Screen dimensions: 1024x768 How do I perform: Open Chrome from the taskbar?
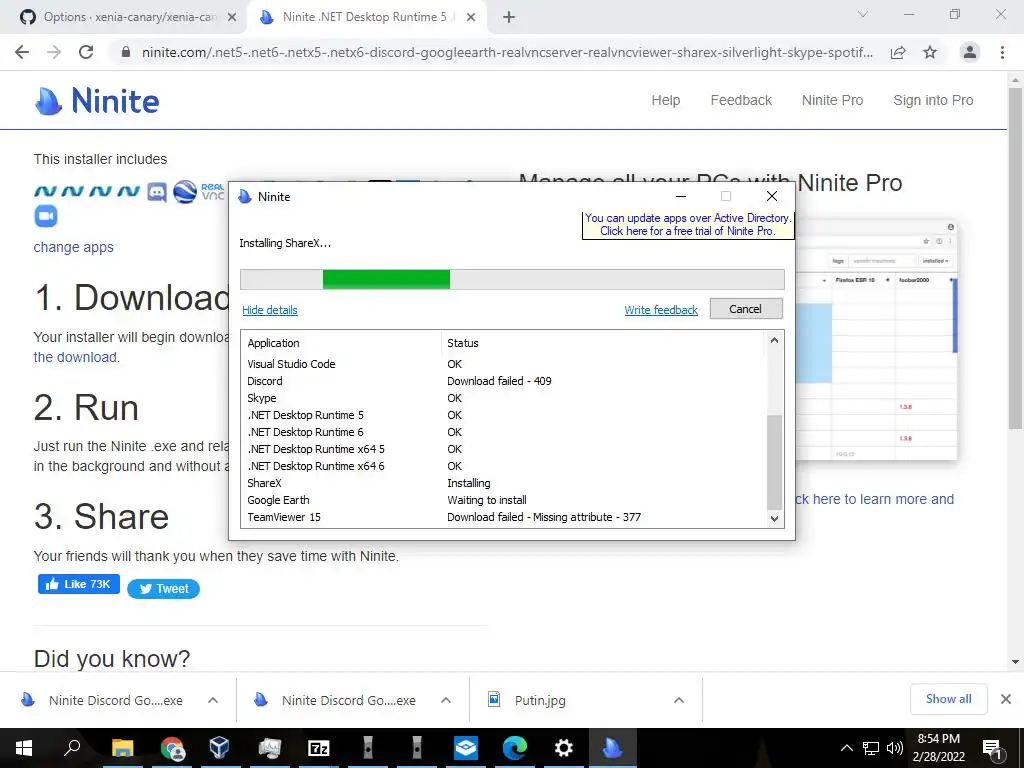172,748
